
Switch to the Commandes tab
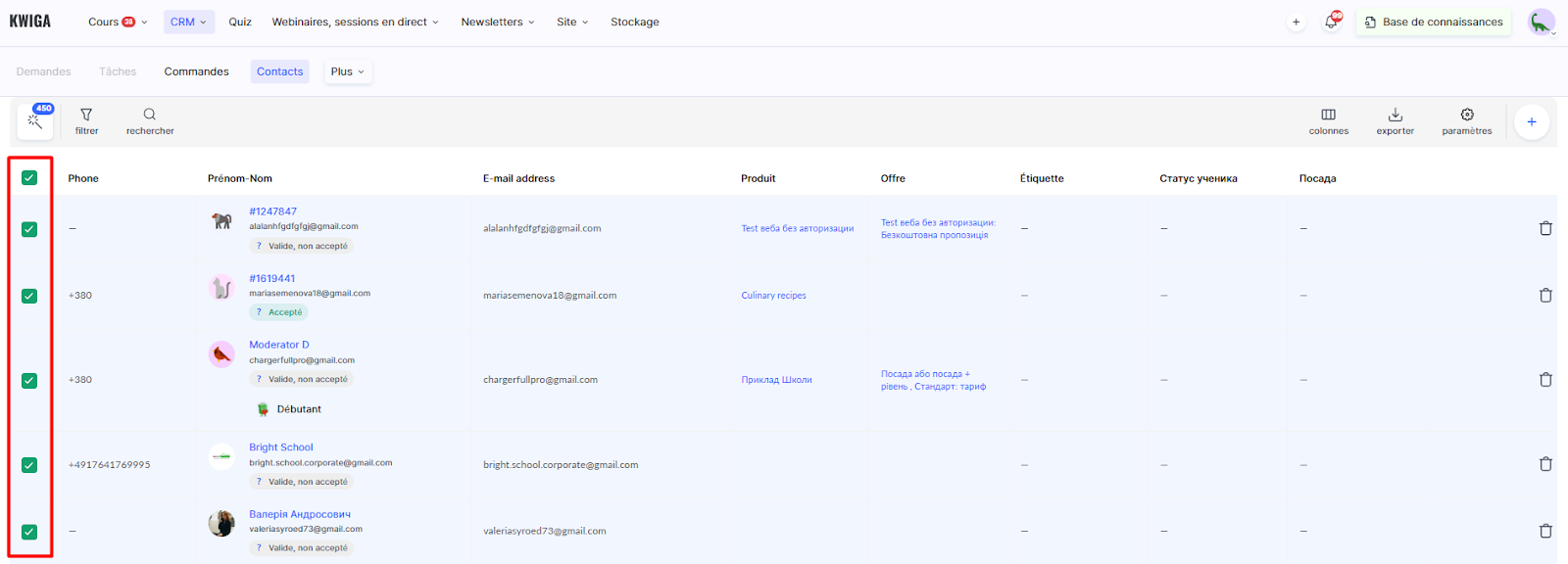tap(196, 71)
